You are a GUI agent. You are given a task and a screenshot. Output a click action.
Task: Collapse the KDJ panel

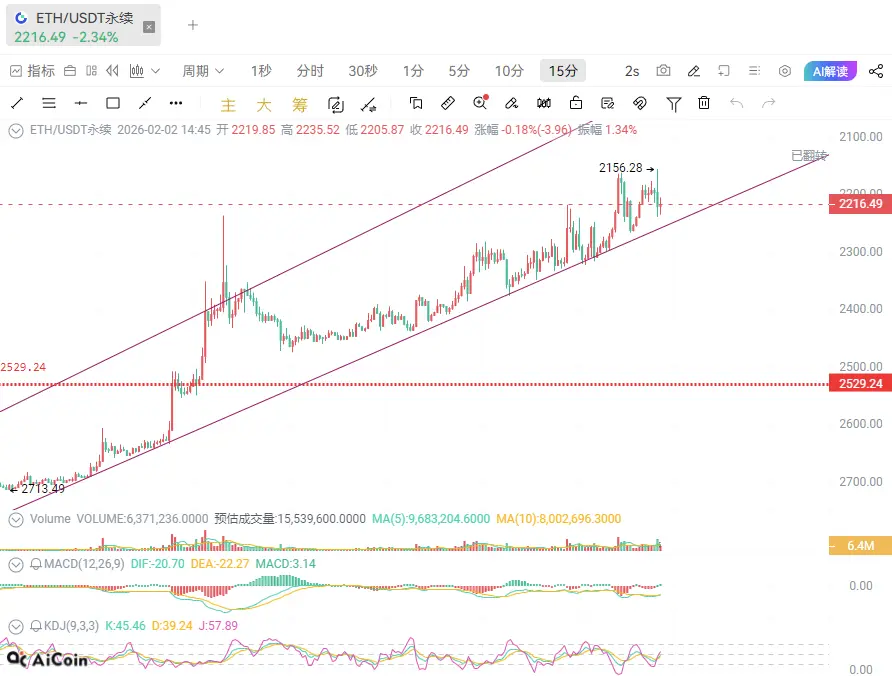point(16,626)
